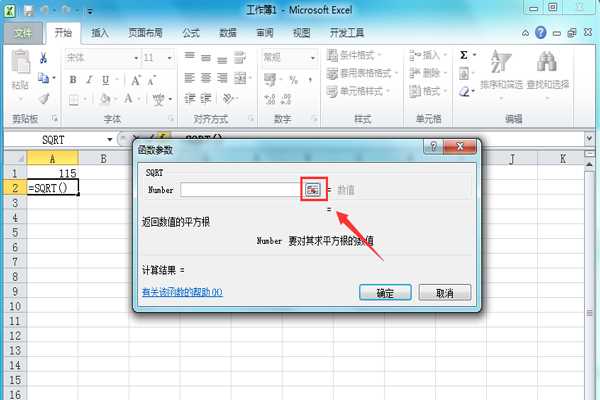Image resolution: width=600 pixels, height=400 pixels.
Task: Open the number format (常规) dropdown
Action: [x=313, y=58]
